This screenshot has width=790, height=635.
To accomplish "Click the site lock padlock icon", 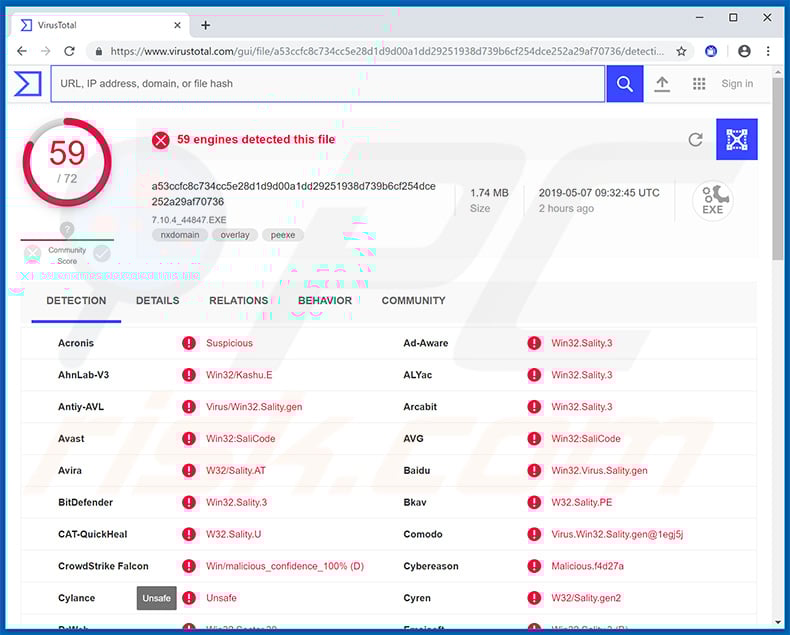I will click(x=99, y=51).
